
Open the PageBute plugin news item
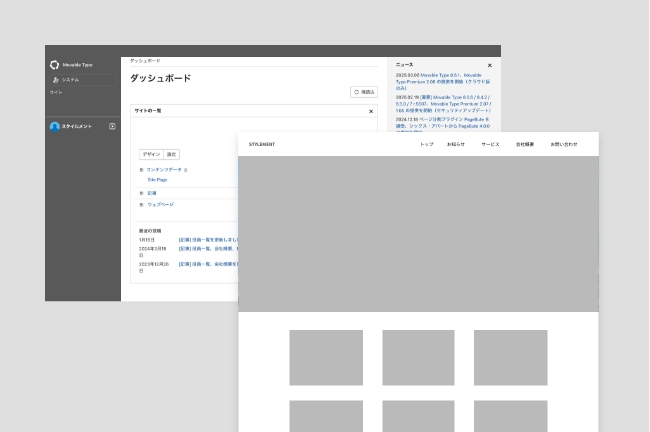tap(443, 125)
